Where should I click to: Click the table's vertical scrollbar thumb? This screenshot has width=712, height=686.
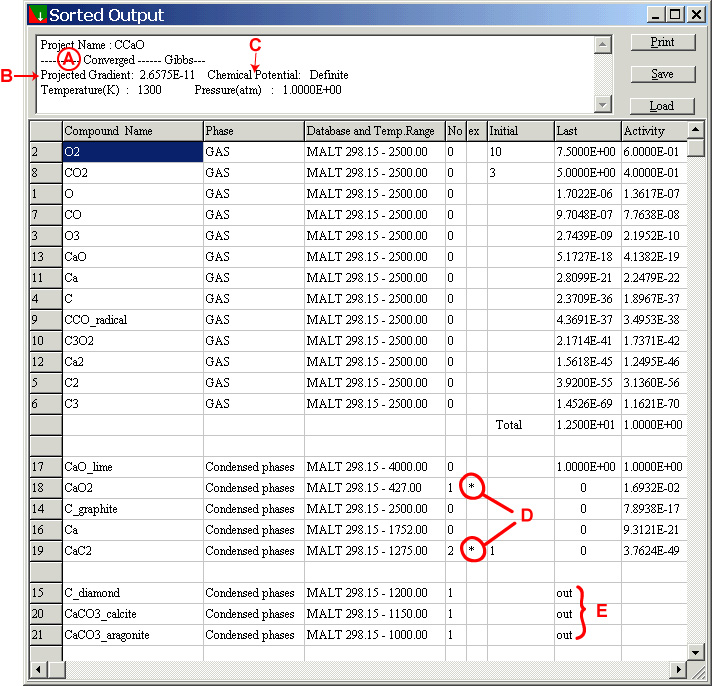pos(696,149)
